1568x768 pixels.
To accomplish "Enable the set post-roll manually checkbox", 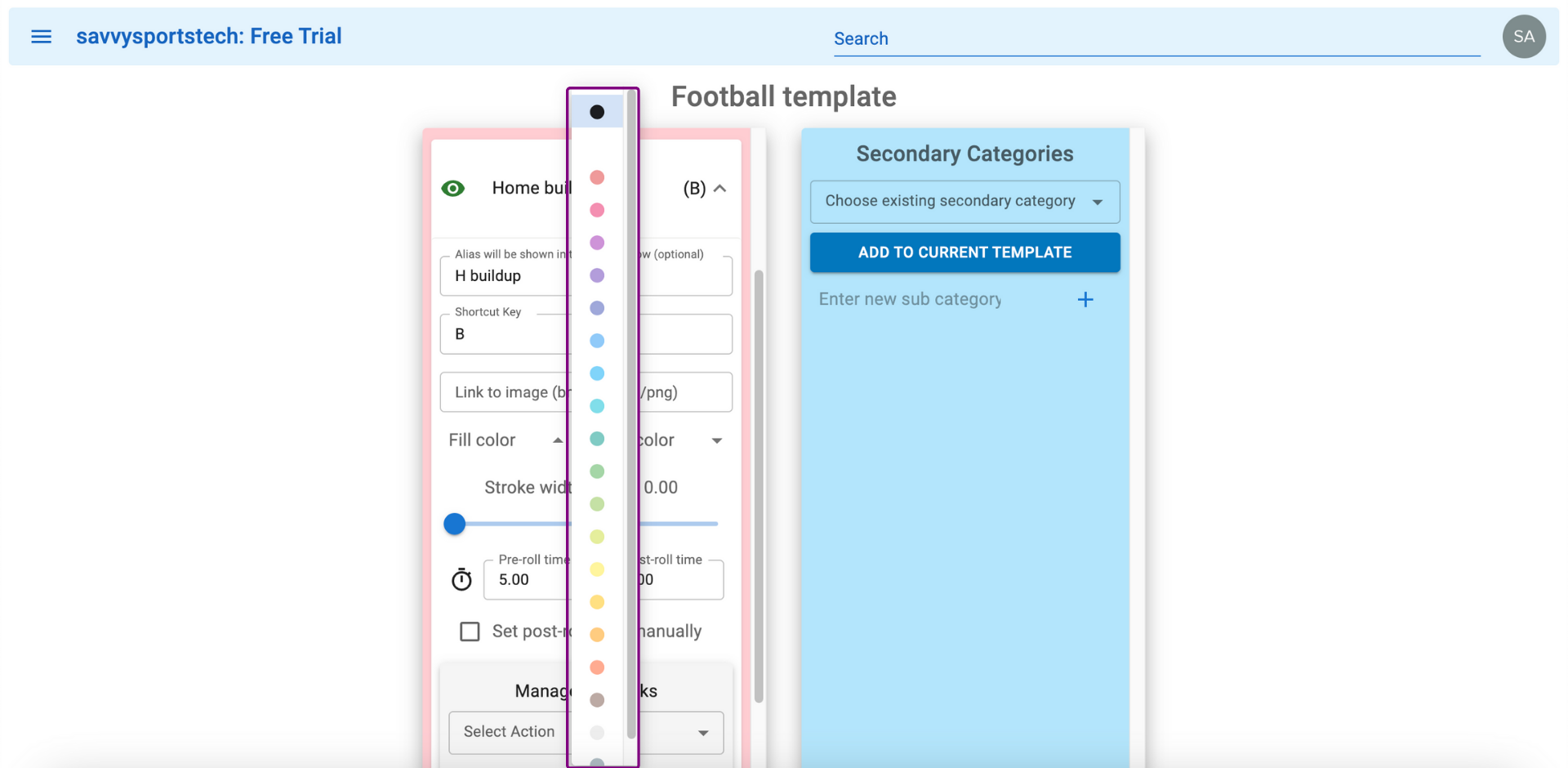I will [470, 632].
